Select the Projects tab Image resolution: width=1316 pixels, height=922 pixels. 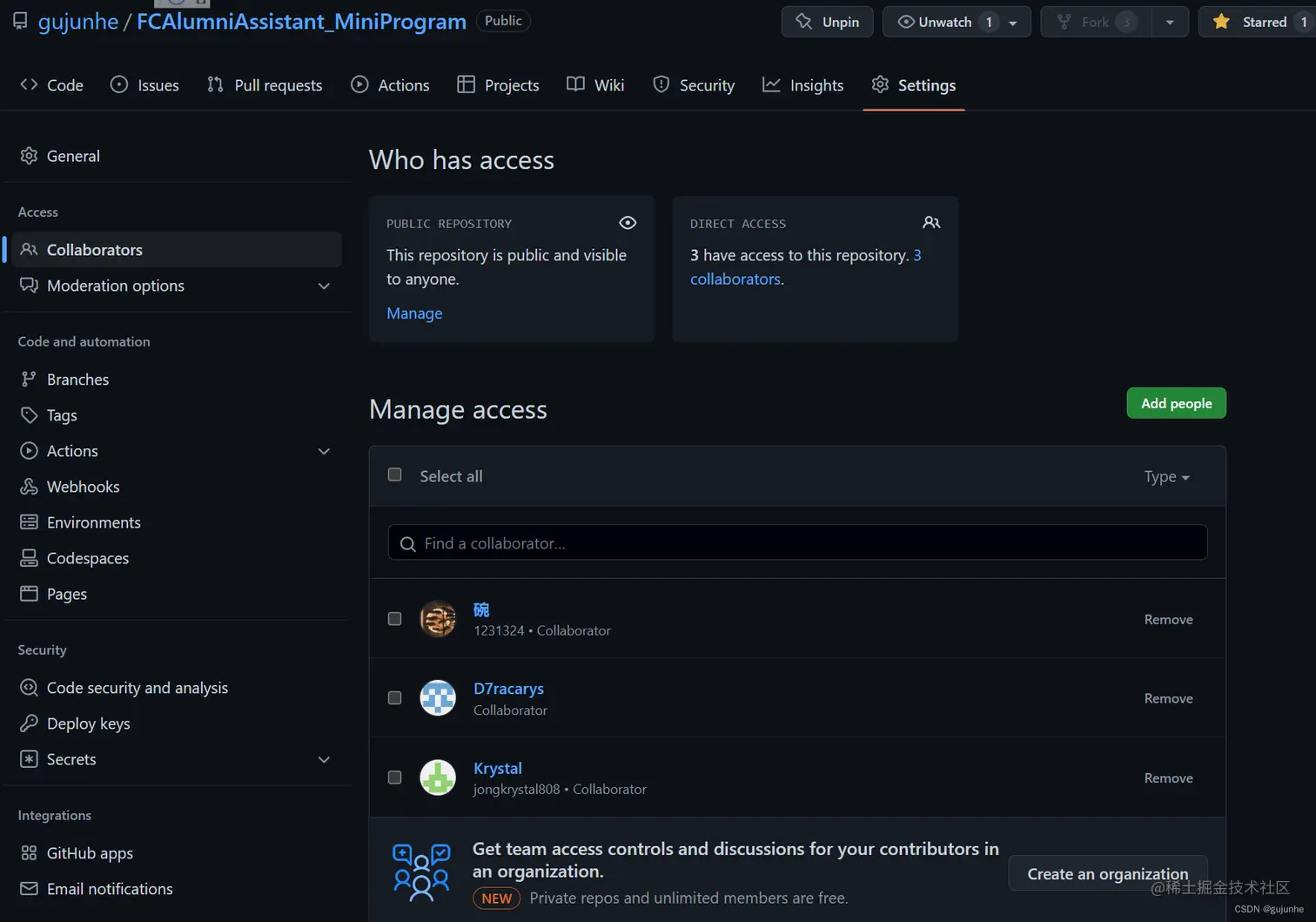499,84
